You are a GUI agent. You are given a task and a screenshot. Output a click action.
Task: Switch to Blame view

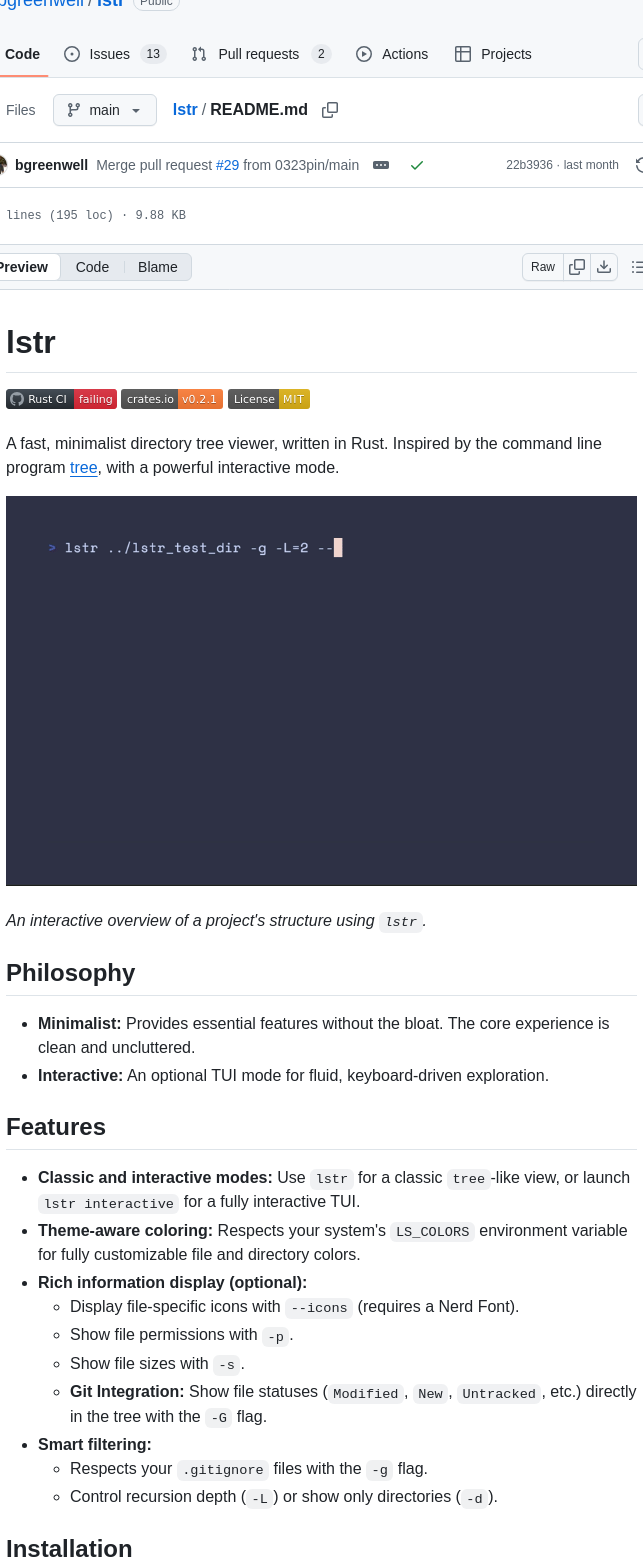(158, 267)
